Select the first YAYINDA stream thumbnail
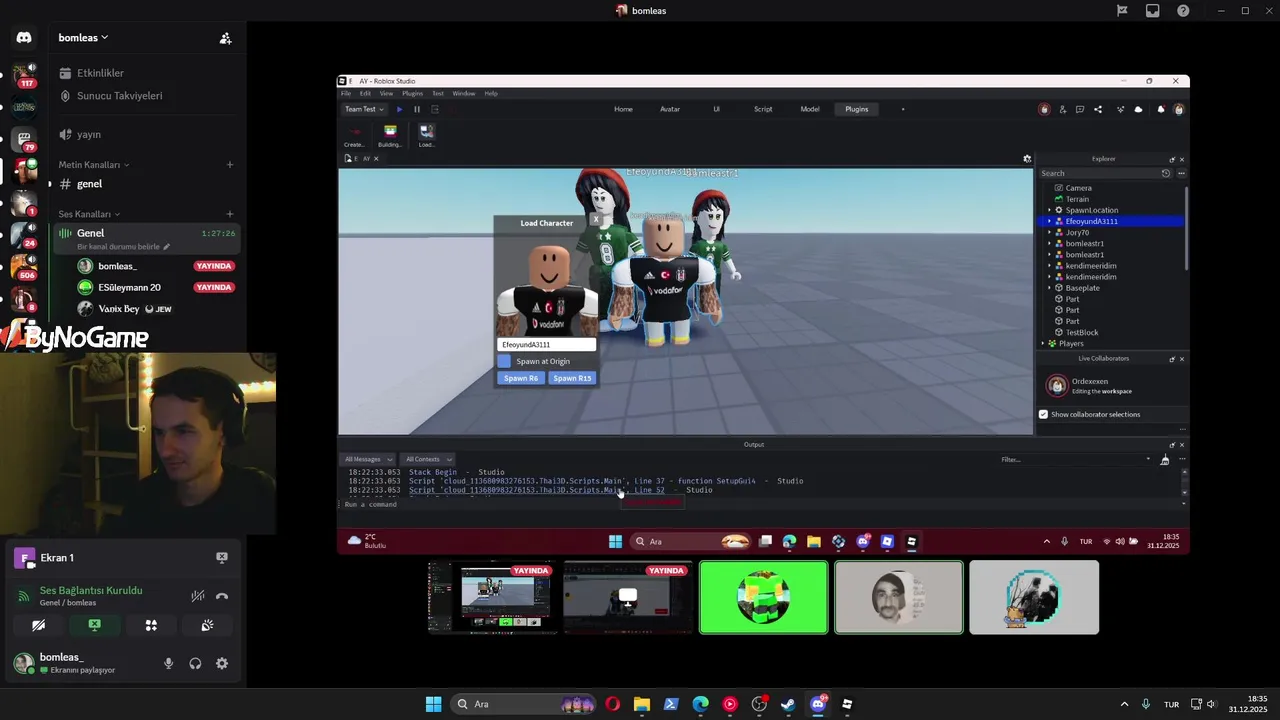 pyautogui.click(x=491, y=597)
